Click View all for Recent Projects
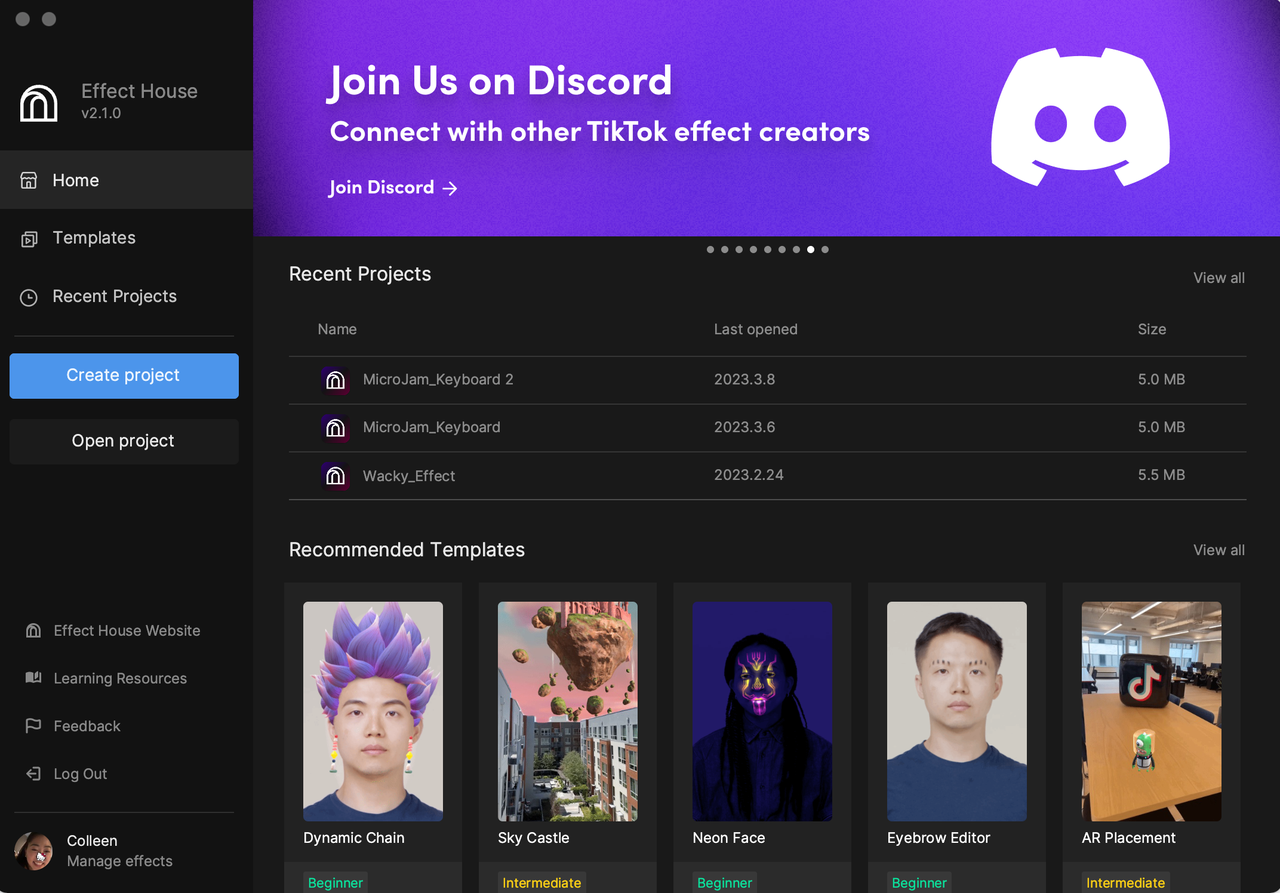The height and width of the screenshot is (893, 1280). coord(1219,278)
